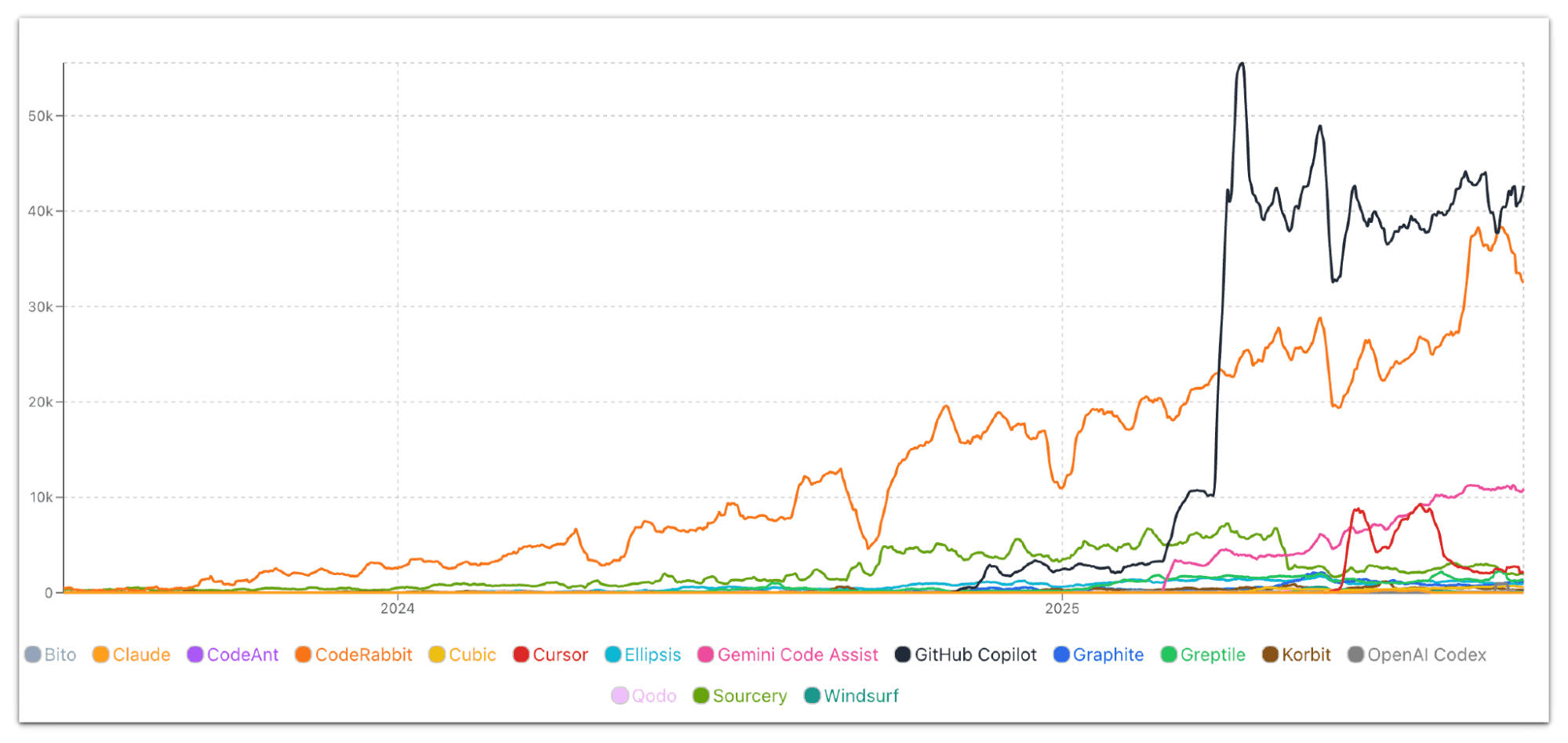Click the Sourcery olive legend dot
The height and width of the screenshot is (743, 1568).
pyautogui.click(x=701, y=696)
